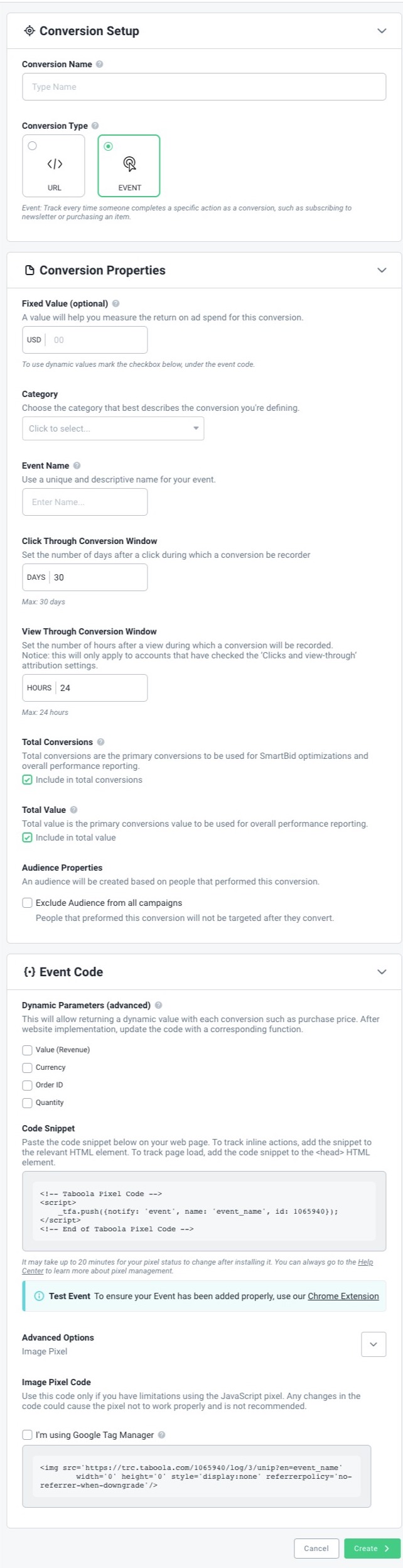Select the EVENT click-cursor icon

(129, 164)
